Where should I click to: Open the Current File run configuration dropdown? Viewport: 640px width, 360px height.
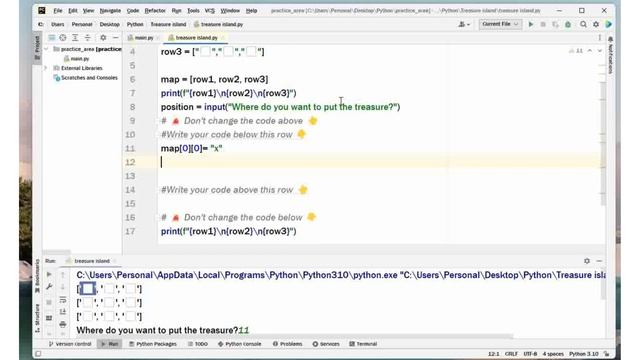(500, 24)
